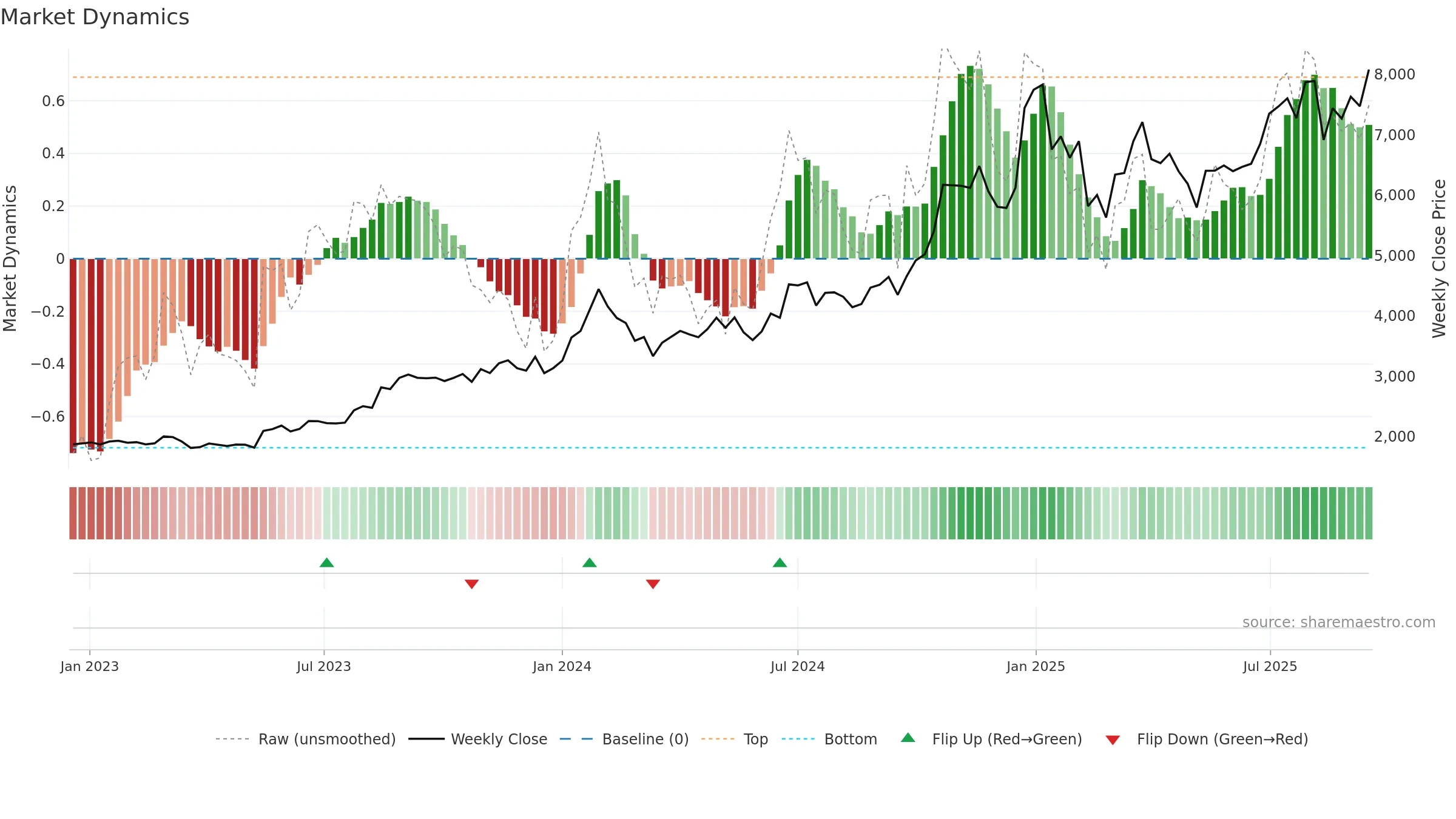Select the Flip Up marker before Jul 2024

pos(780,562)
